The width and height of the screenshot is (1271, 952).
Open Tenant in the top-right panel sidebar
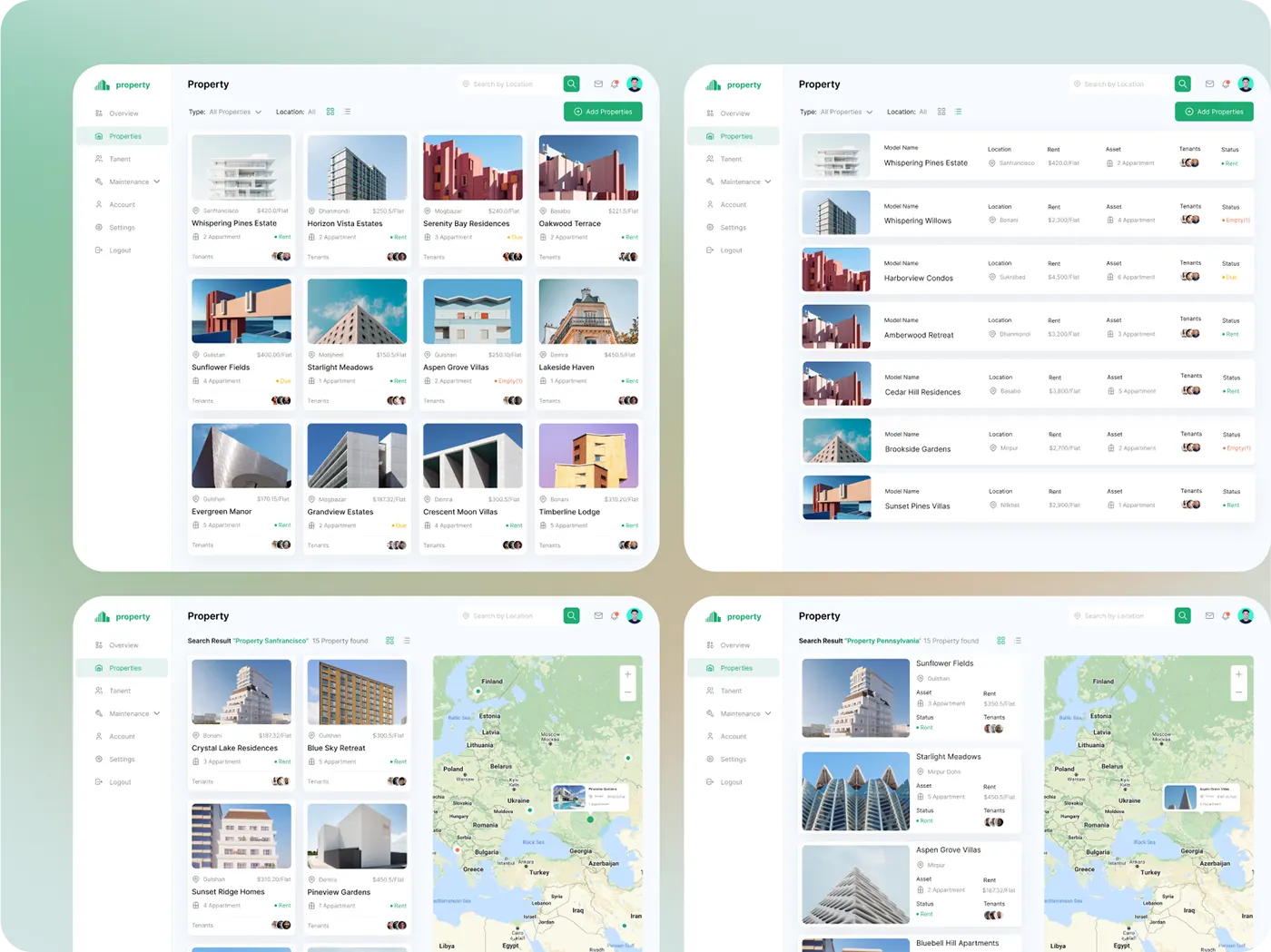pos(724,159)
